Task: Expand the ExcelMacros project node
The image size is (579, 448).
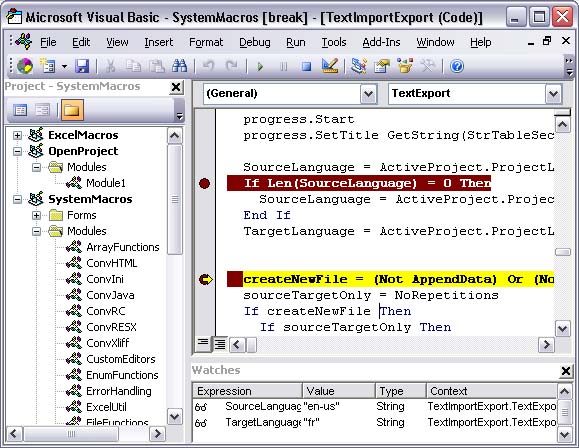Action: point(17,135)
